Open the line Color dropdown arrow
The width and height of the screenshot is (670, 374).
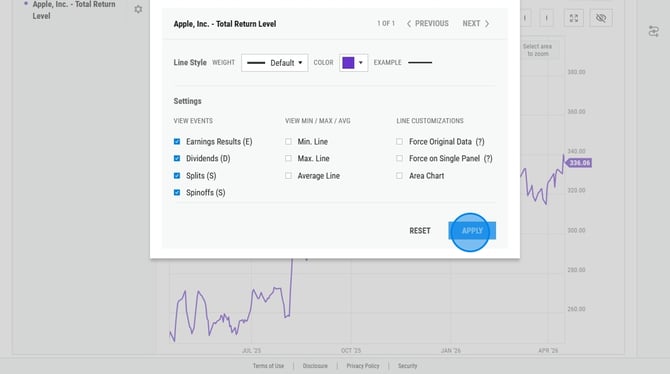[x=361, y=63]
